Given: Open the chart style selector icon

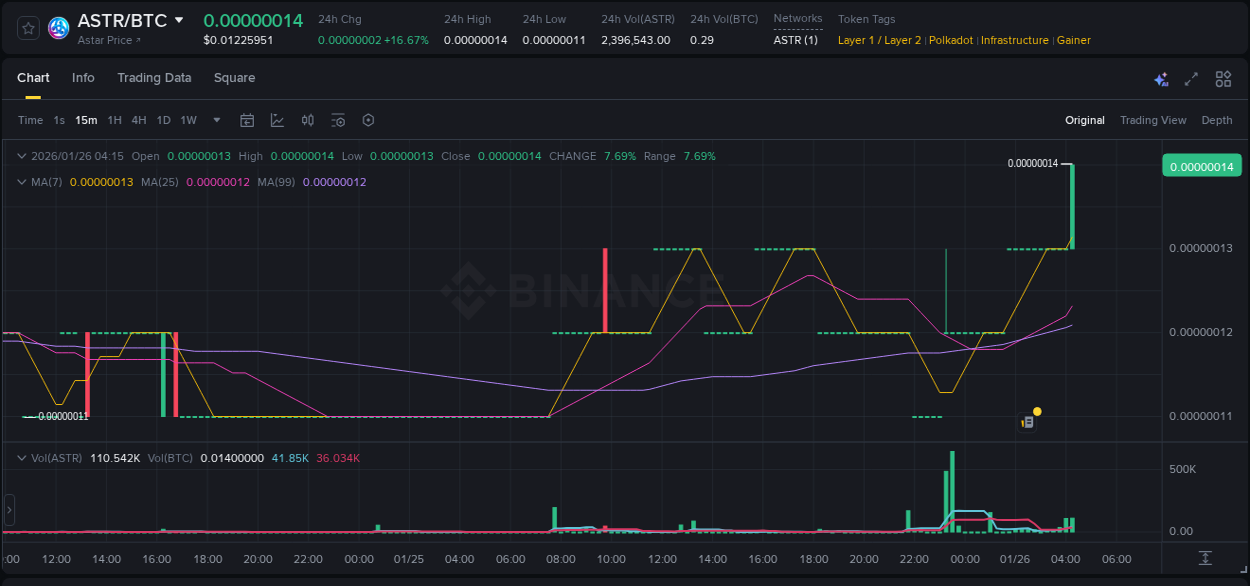Looking at the screenshot, I should (x=277, y=119).
